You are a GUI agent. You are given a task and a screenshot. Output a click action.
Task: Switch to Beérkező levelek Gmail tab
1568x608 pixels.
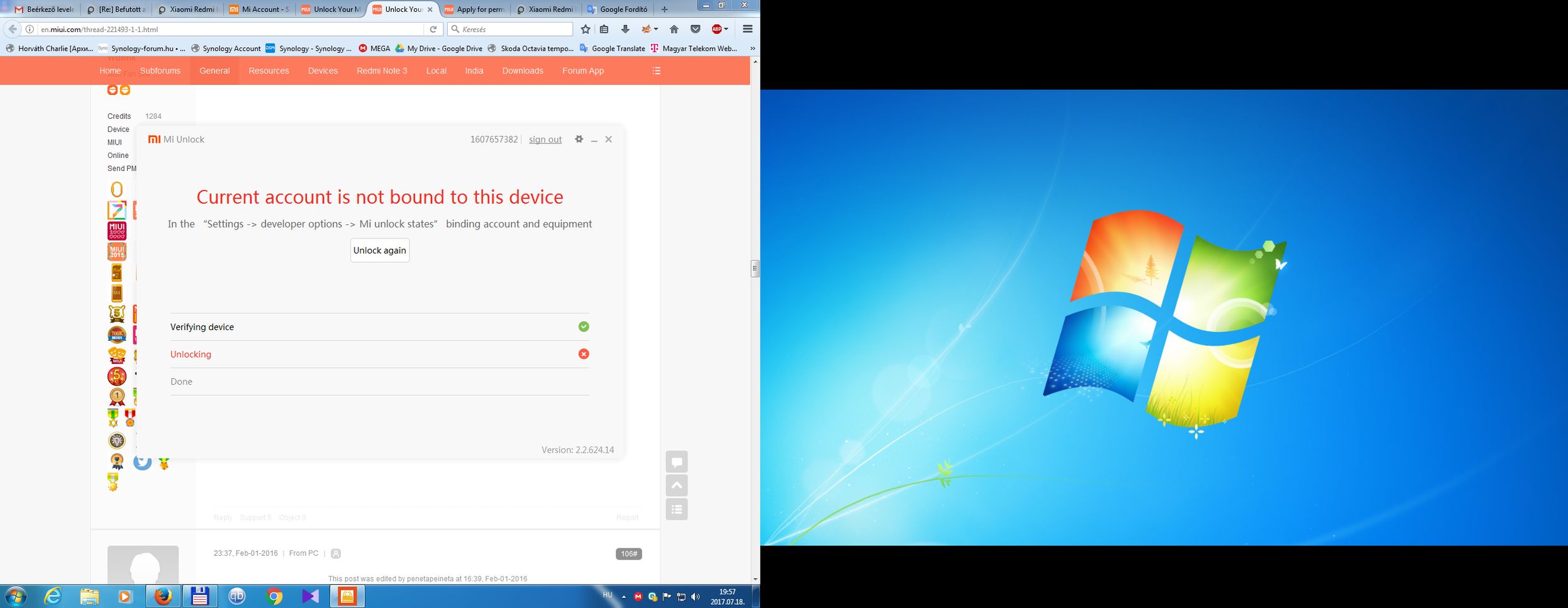click(43, 9)
